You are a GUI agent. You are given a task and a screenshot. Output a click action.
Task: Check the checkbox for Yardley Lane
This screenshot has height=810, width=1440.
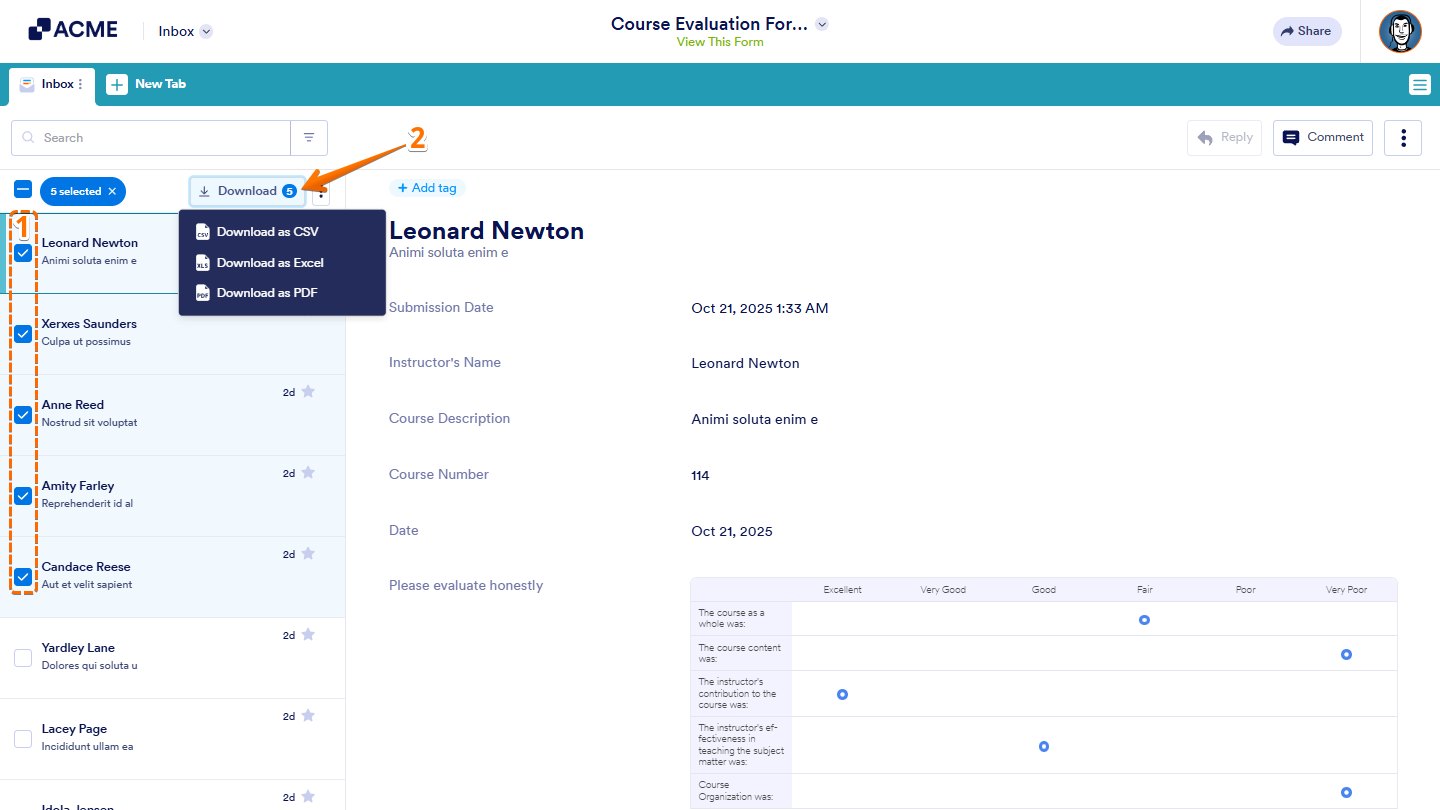22,658
